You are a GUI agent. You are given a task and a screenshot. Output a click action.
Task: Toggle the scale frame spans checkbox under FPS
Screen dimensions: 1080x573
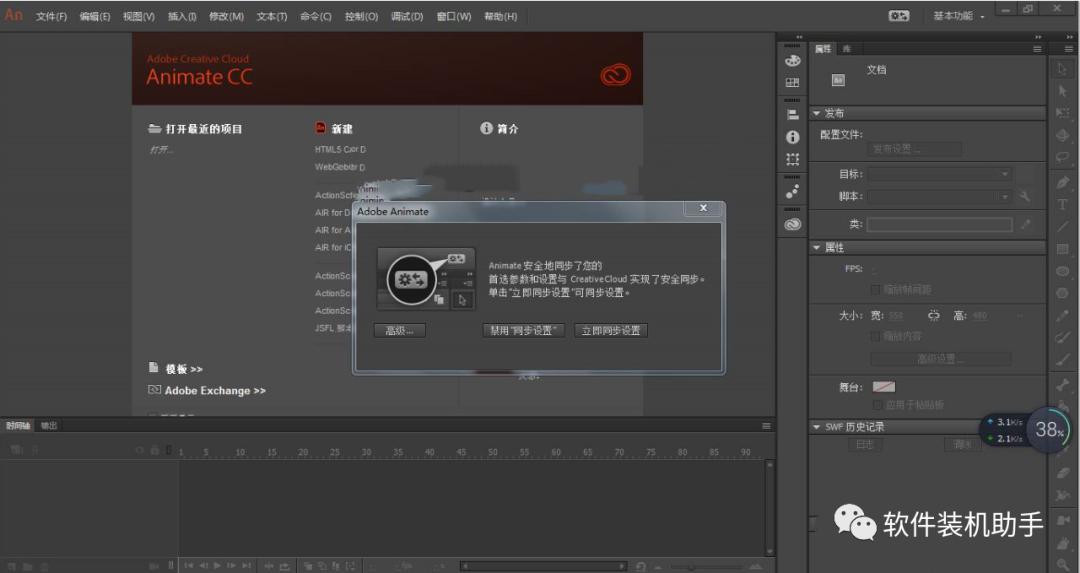[876, 289]
